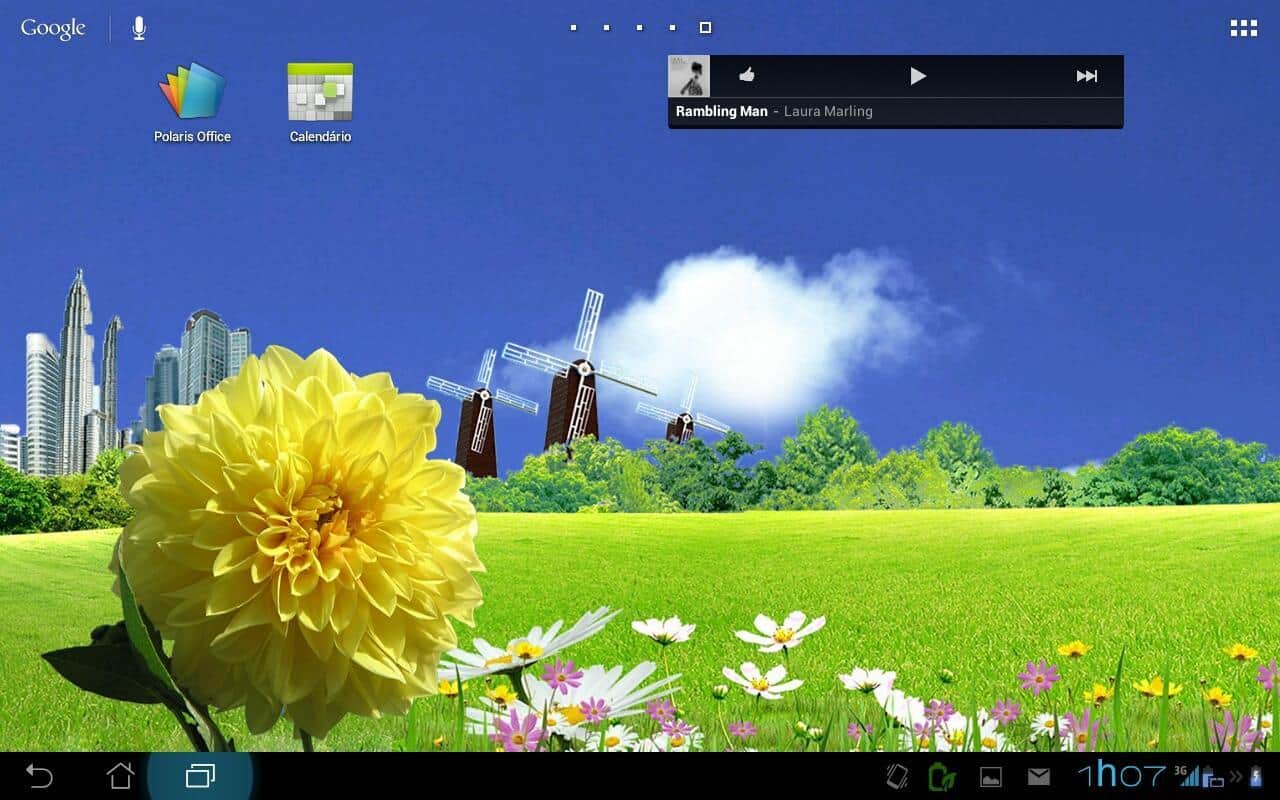
Task: Go to Home screen button
Action: (x=120, y=775)
